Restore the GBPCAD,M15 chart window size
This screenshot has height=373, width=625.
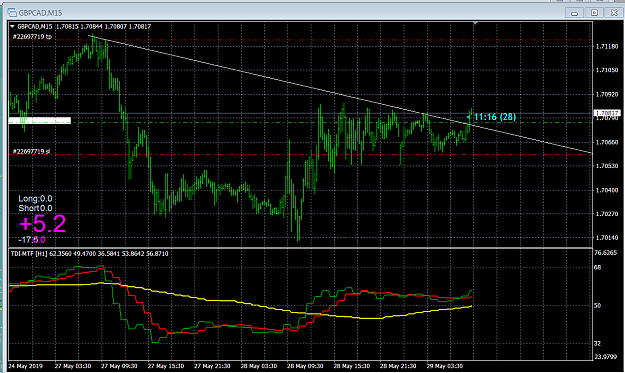pyautogui.click(x=594, y=13)
